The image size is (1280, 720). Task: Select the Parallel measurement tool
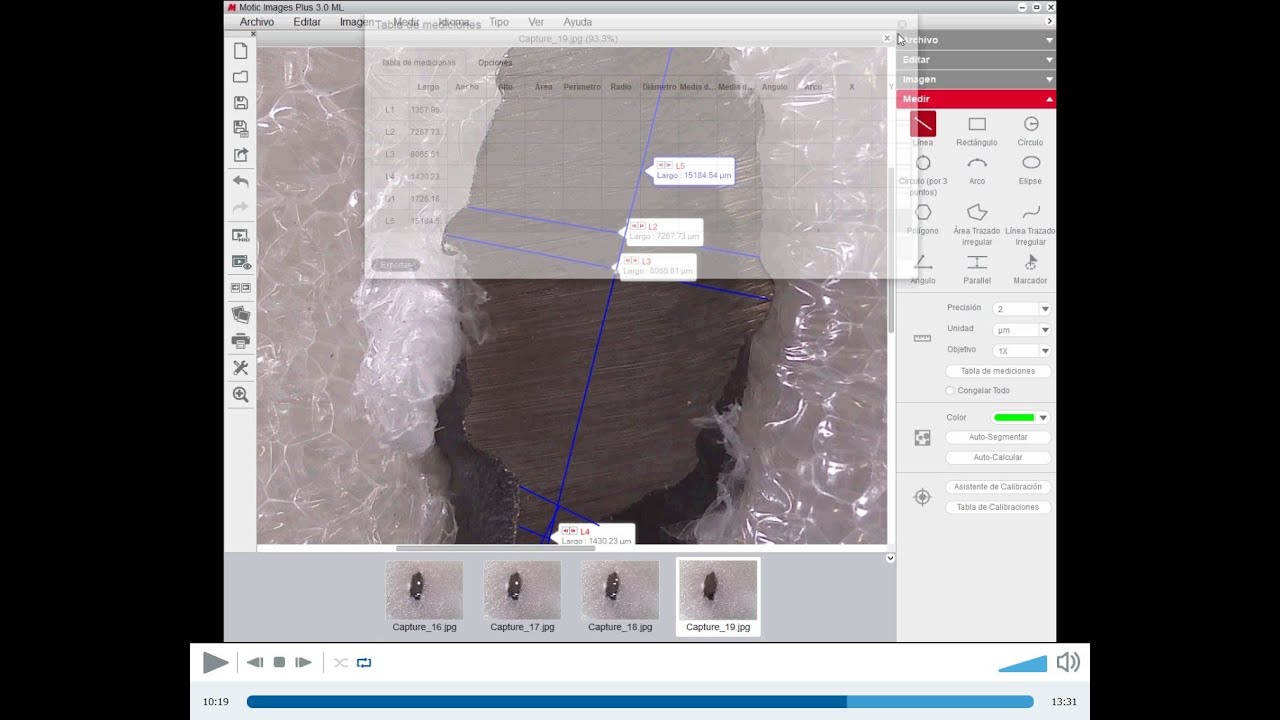point(977,262)
